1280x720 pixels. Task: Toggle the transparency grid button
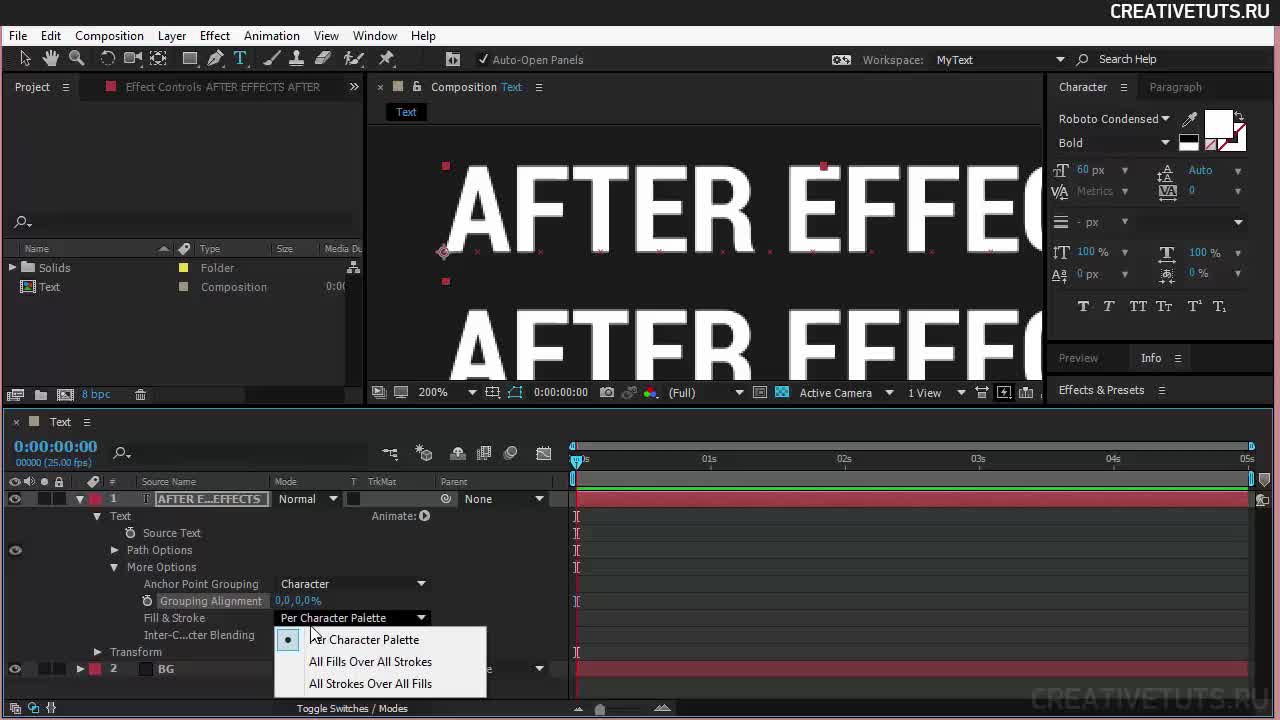click(782, 393)
